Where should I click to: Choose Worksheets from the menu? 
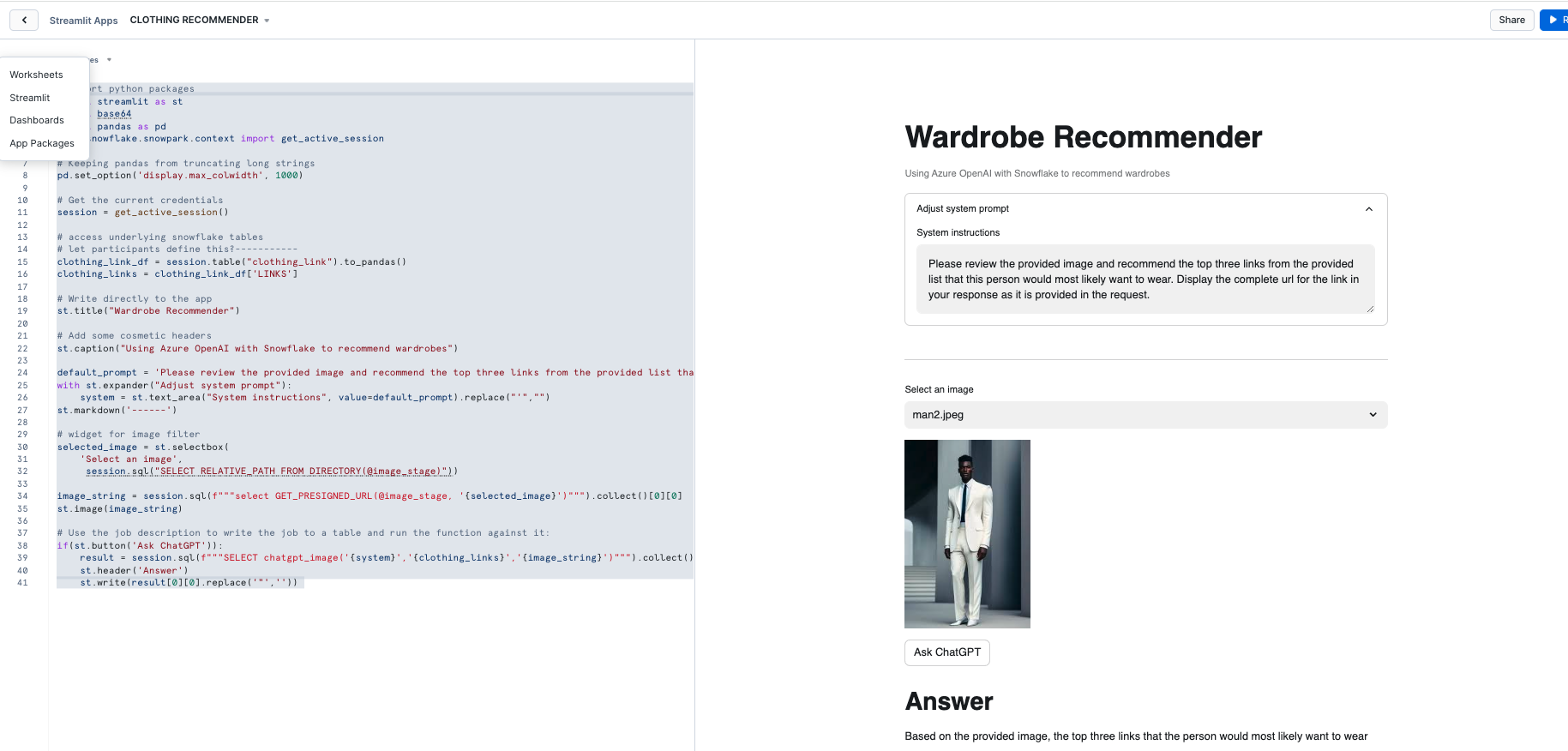36,75
